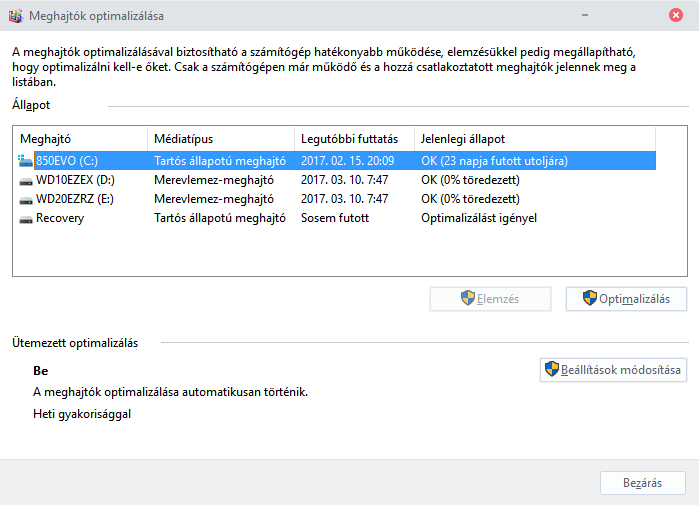The width and height of the screenshot is (699, 505).
Task: Click the SSD icon beside 850EVO (C:)
Action: (x=26, y=160)
